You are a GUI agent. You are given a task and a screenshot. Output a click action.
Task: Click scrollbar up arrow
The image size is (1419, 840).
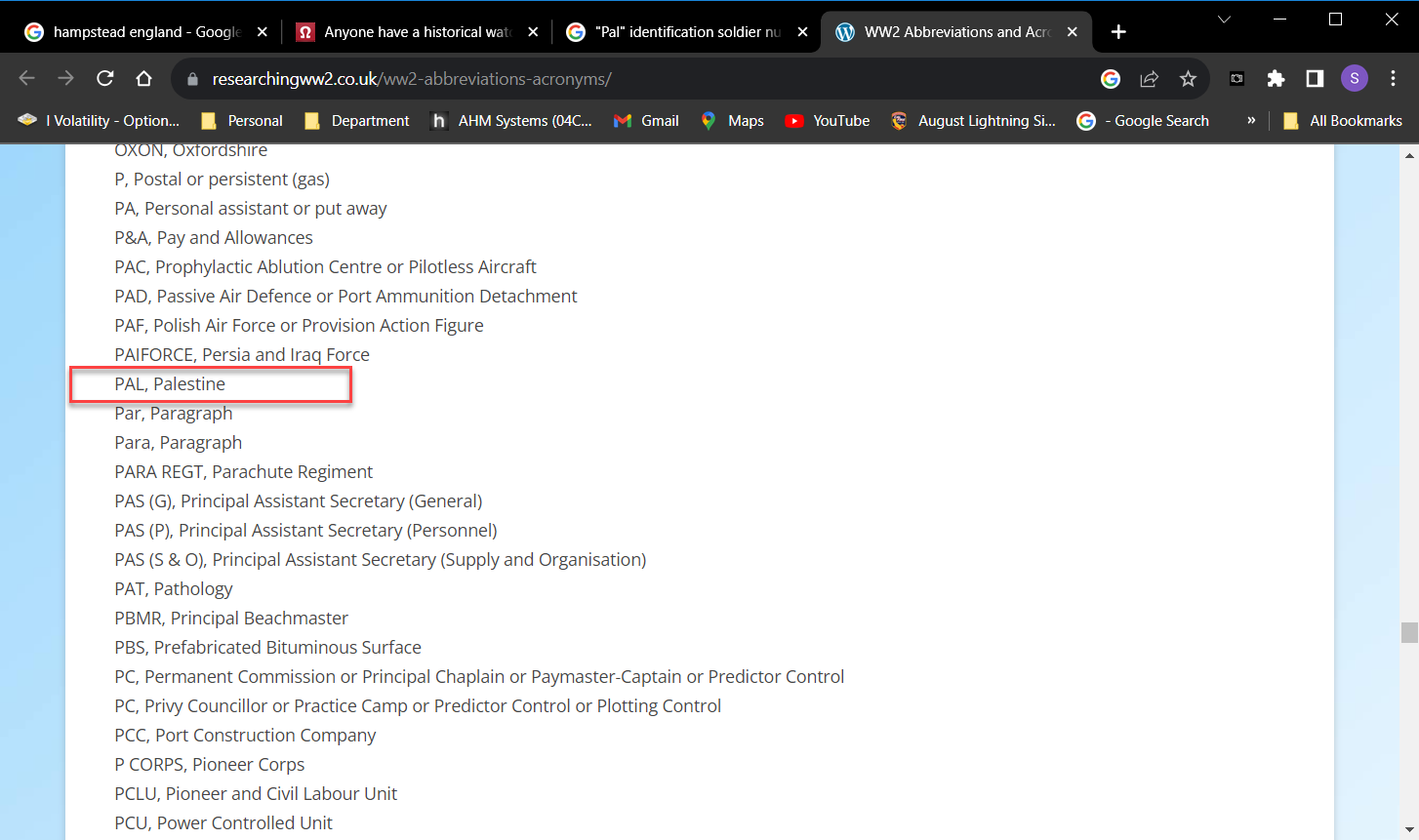coord(1409,155)
